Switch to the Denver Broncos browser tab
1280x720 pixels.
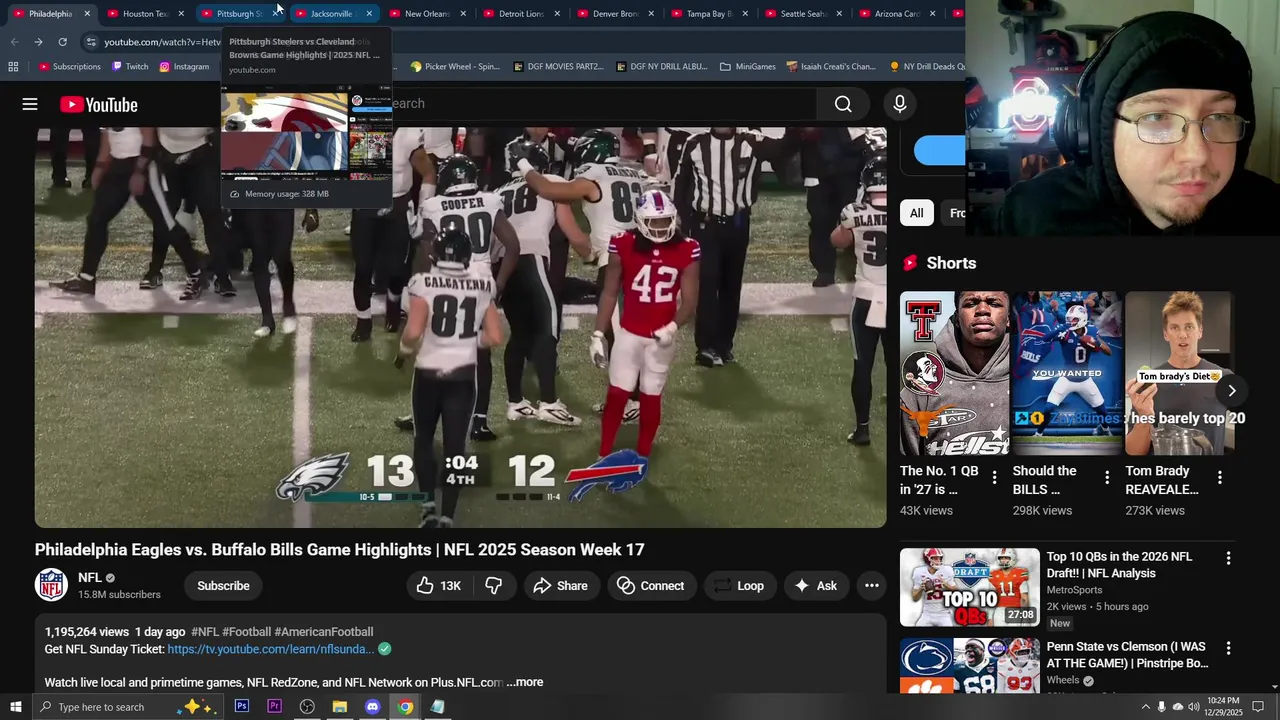point(614,14)
